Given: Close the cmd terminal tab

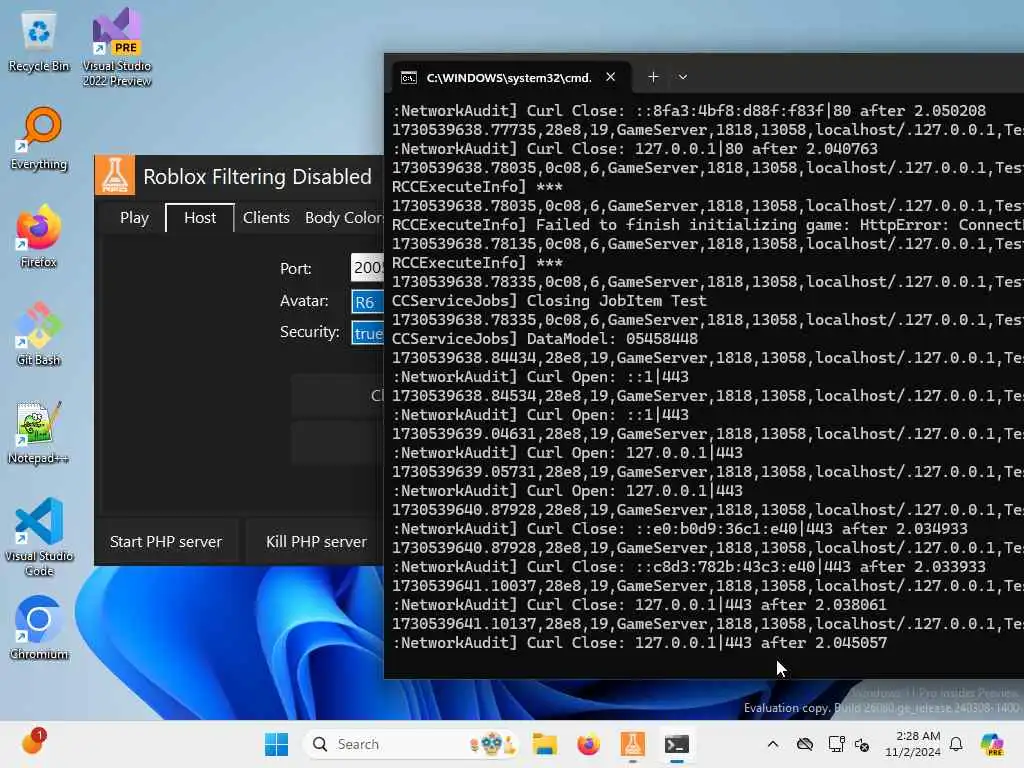Looking at the screenshot, I should tap(610, 77).
